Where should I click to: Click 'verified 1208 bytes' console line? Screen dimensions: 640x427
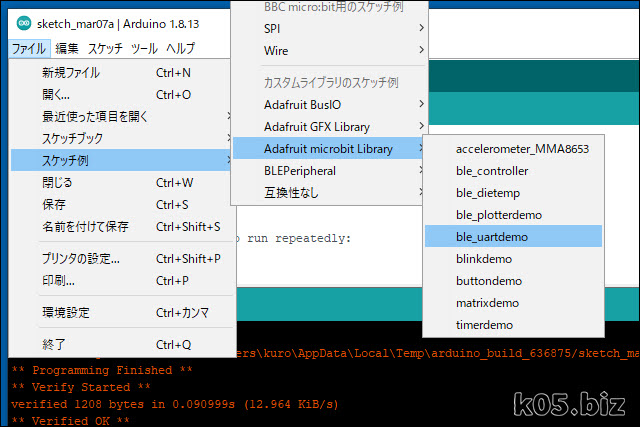coord(175,404)
